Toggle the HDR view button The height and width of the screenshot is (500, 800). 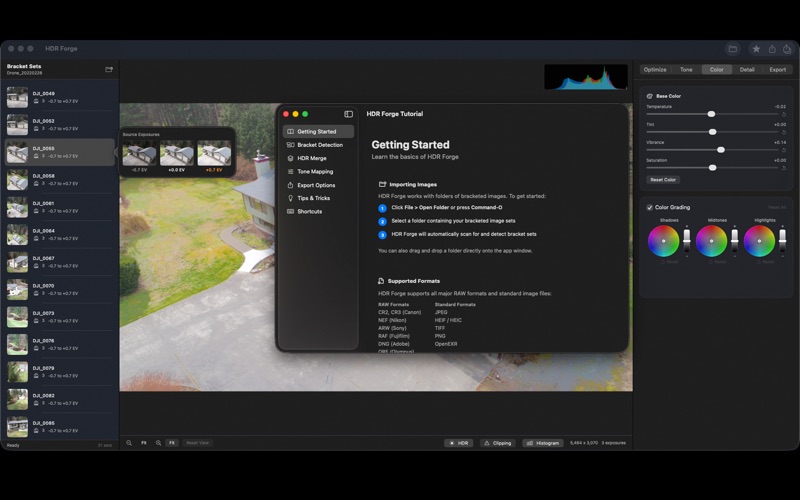click(x=459, y=443)
